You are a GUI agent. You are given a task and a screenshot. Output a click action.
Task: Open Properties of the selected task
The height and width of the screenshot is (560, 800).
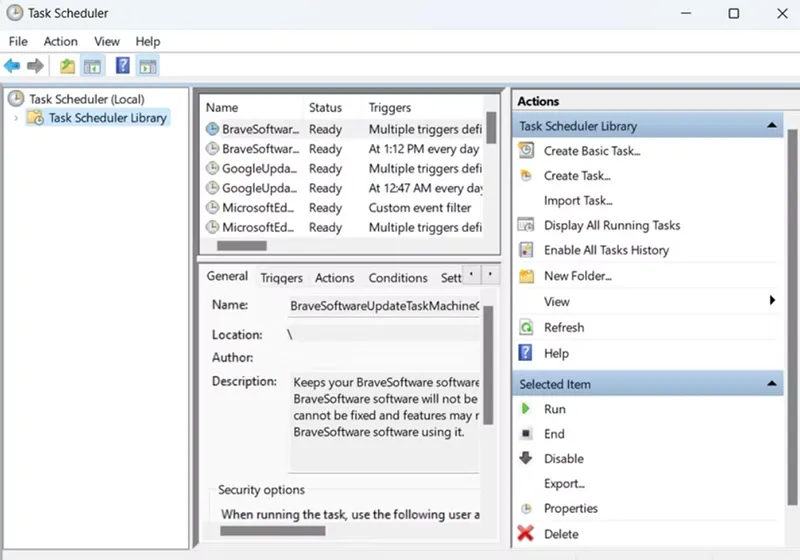pyautogui.click(x=570, y=508)
